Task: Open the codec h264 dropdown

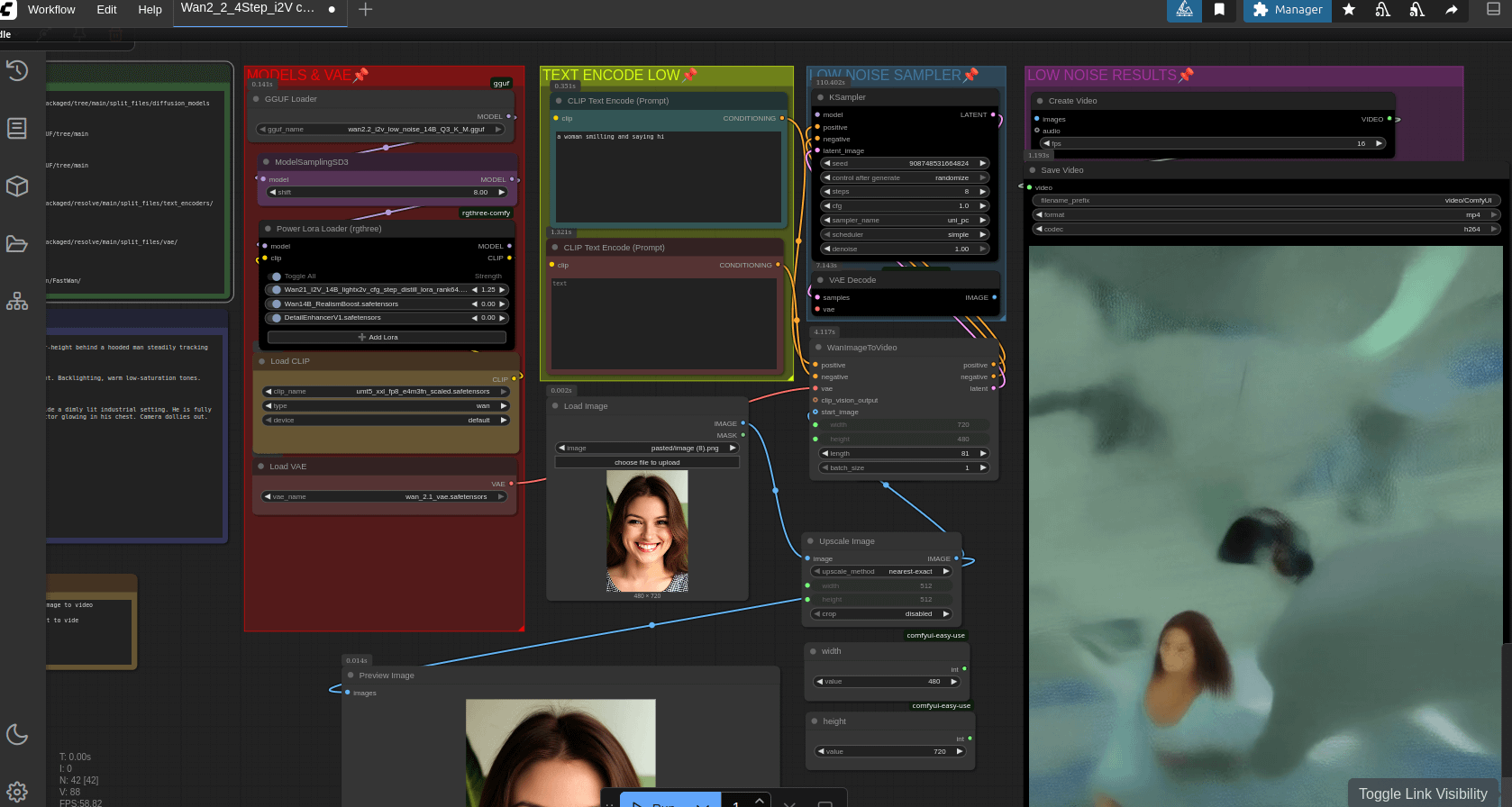Action: [x=1266, y=230]
